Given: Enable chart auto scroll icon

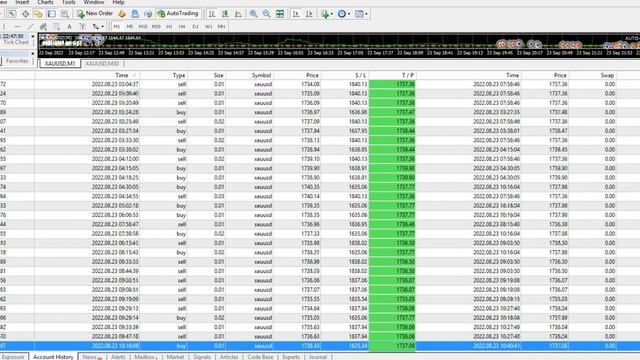Looking at the screenshot, I should [296, 14].
